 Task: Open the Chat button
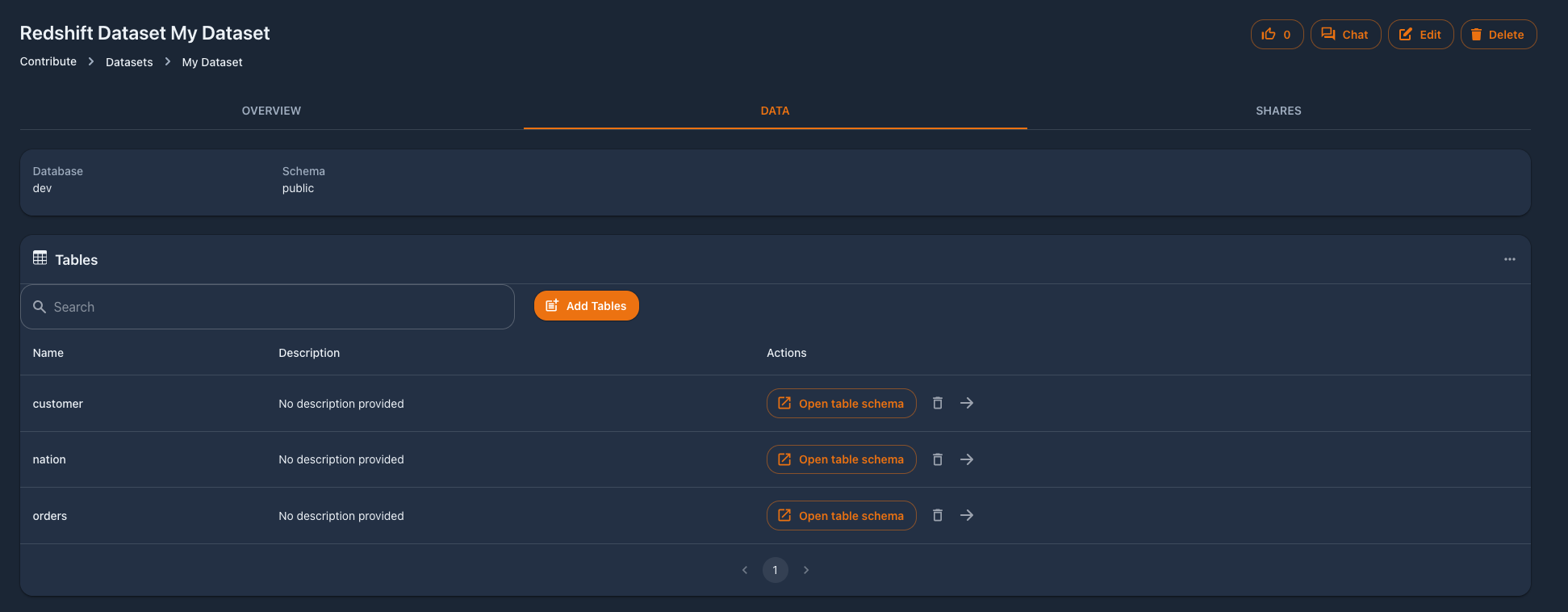coord(1345,35)
